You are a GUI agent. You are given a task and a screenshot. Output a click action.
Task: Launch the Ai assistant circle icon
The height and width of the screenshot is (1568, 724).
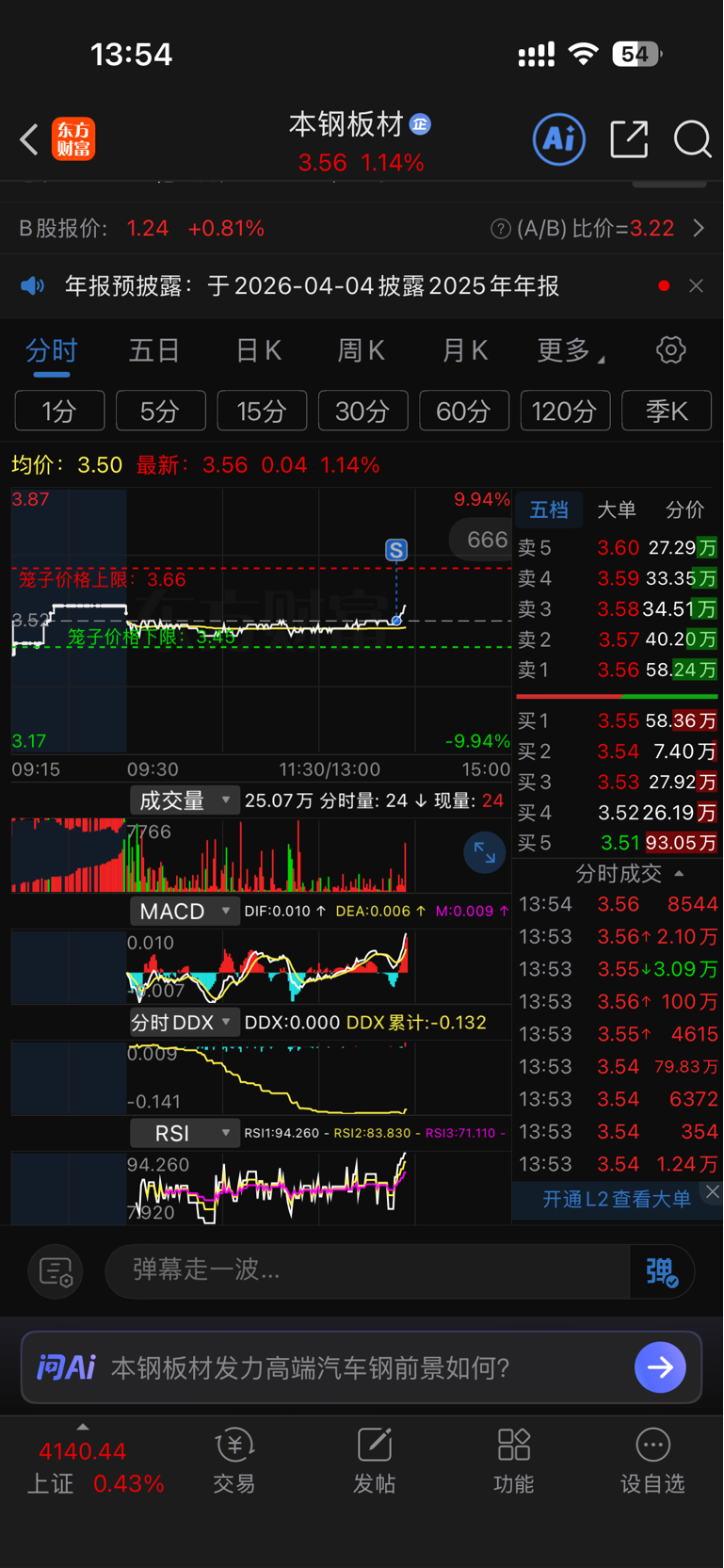(x=559, y=139)
